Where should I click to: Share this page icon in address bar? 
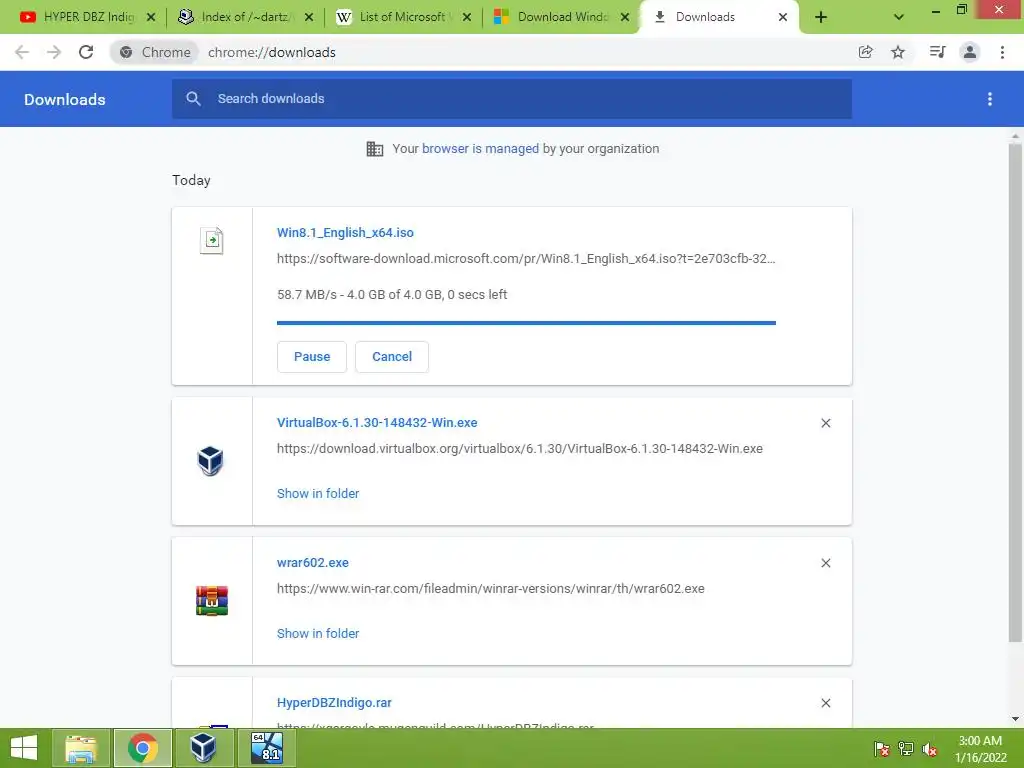coord(865,52)
